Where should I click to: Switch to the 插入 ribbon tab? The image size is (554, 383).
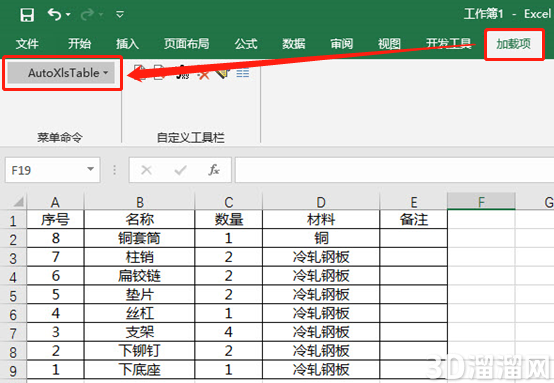tap(128, 44)
